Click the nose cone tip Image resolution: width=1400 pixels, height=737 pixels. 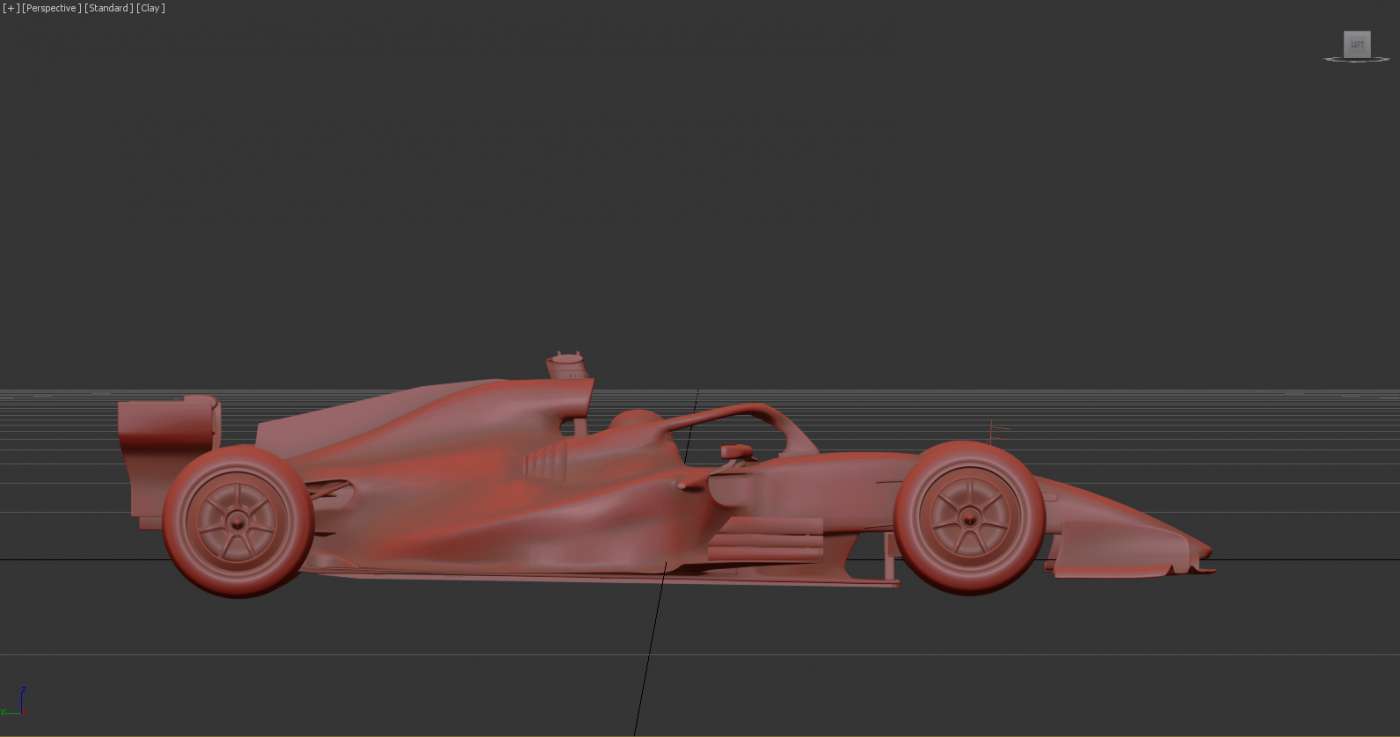click(1205, 552)
